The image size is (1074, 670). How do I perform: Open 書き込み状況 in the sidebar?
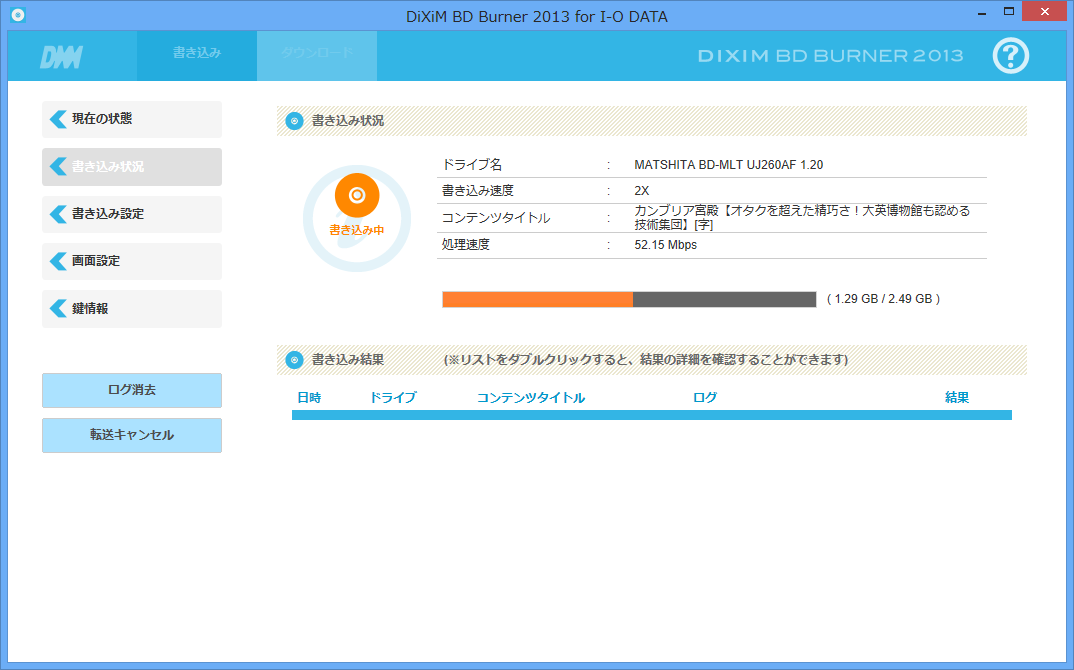[x=132, y=167]
